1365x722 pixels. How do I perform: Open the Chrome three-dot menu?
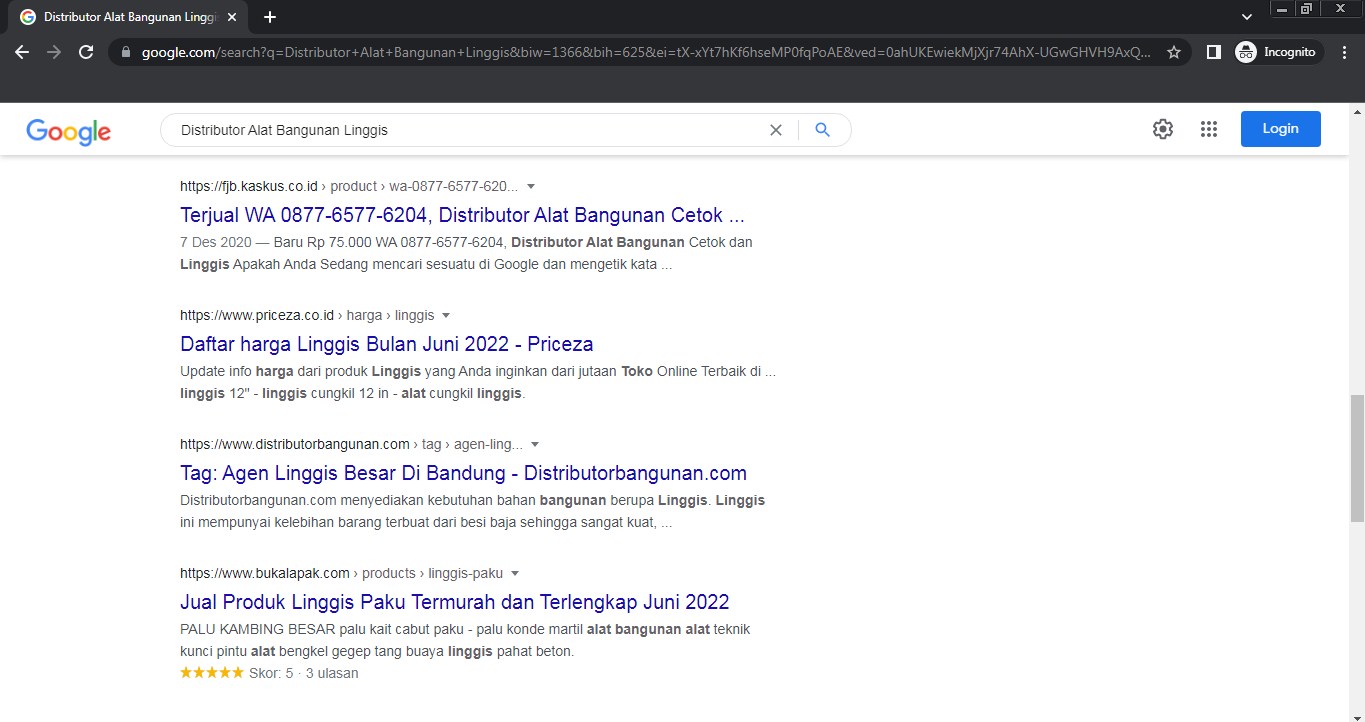[1345, 52]
